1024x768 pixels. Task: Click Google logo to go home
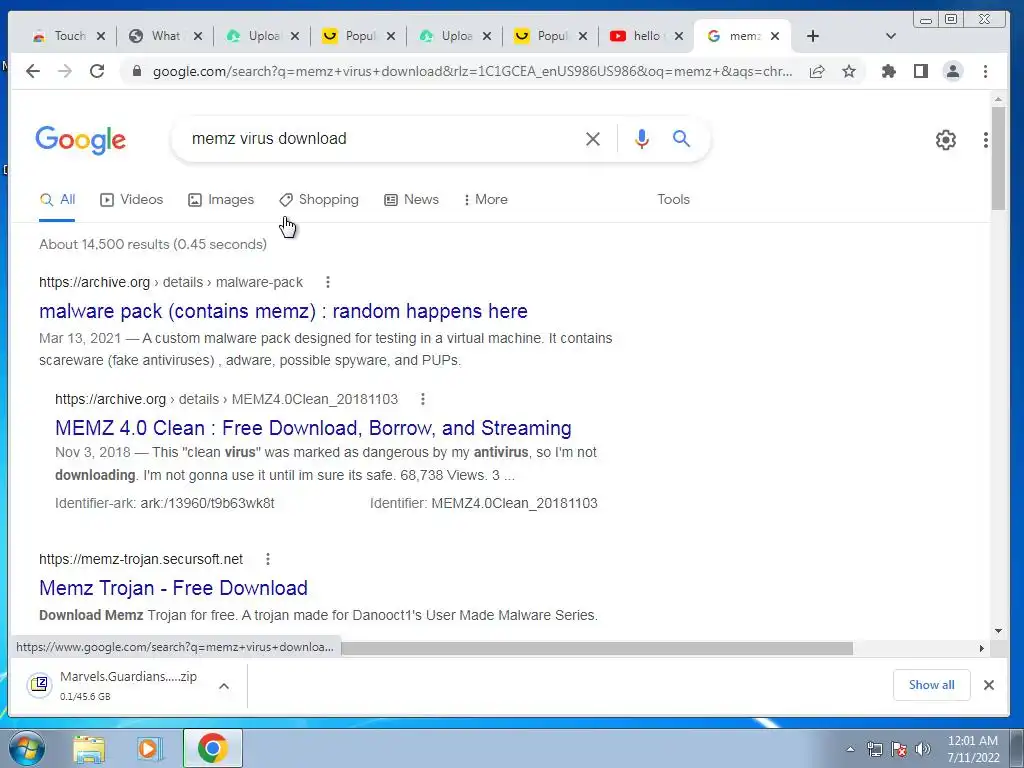[80, 140]
